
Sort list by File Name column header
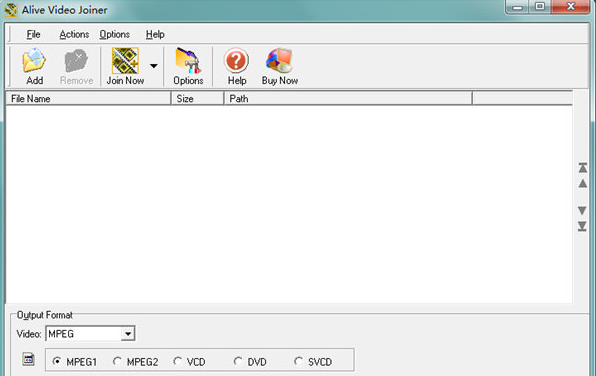click(x=89, y=98)
